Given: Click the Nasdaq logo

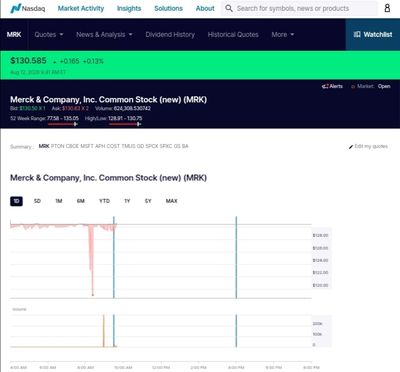Looking at the screenshot, I should pyautogui.click(x=28, y=8).
